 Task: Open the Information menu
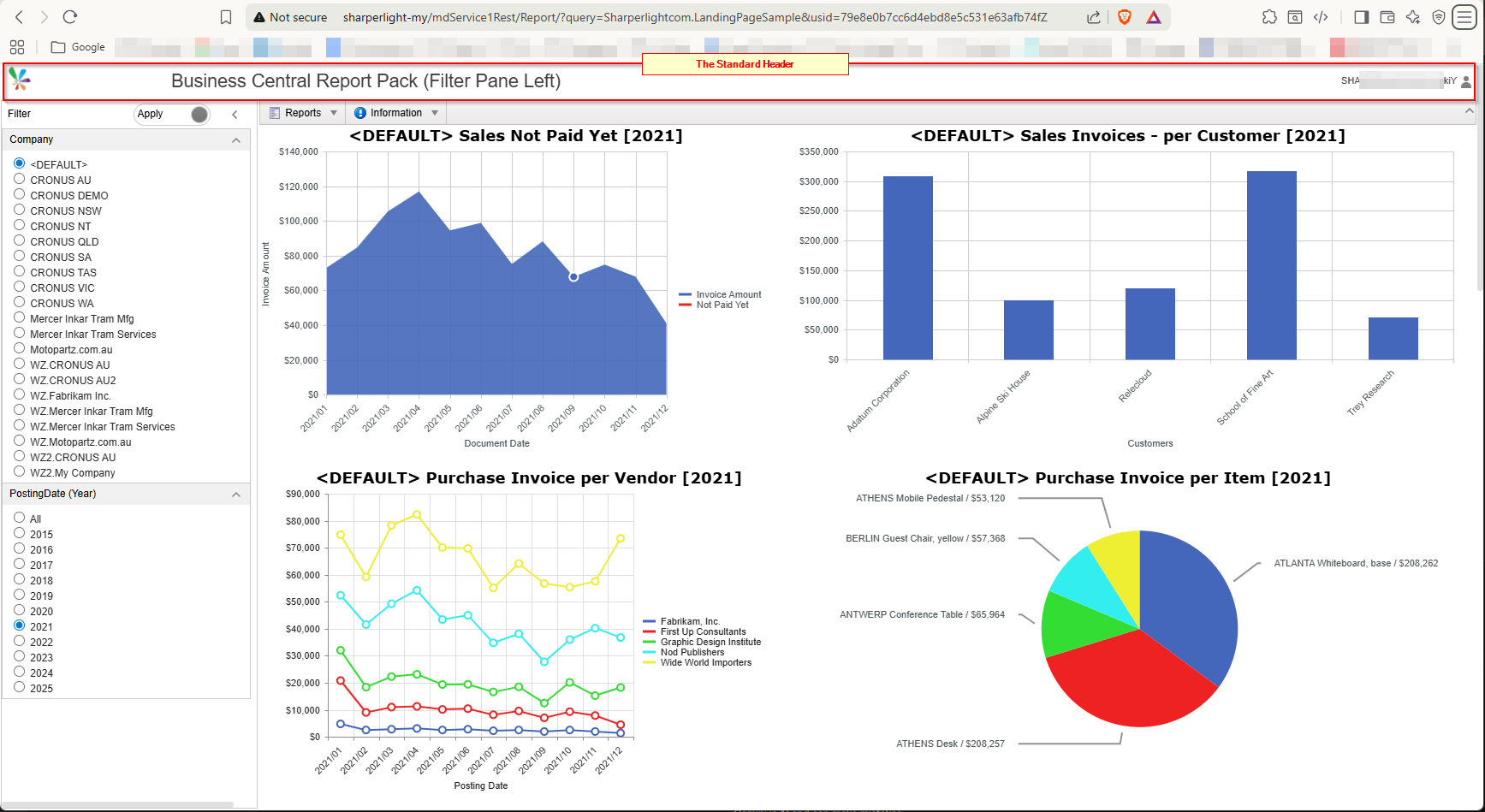(395, 113)
